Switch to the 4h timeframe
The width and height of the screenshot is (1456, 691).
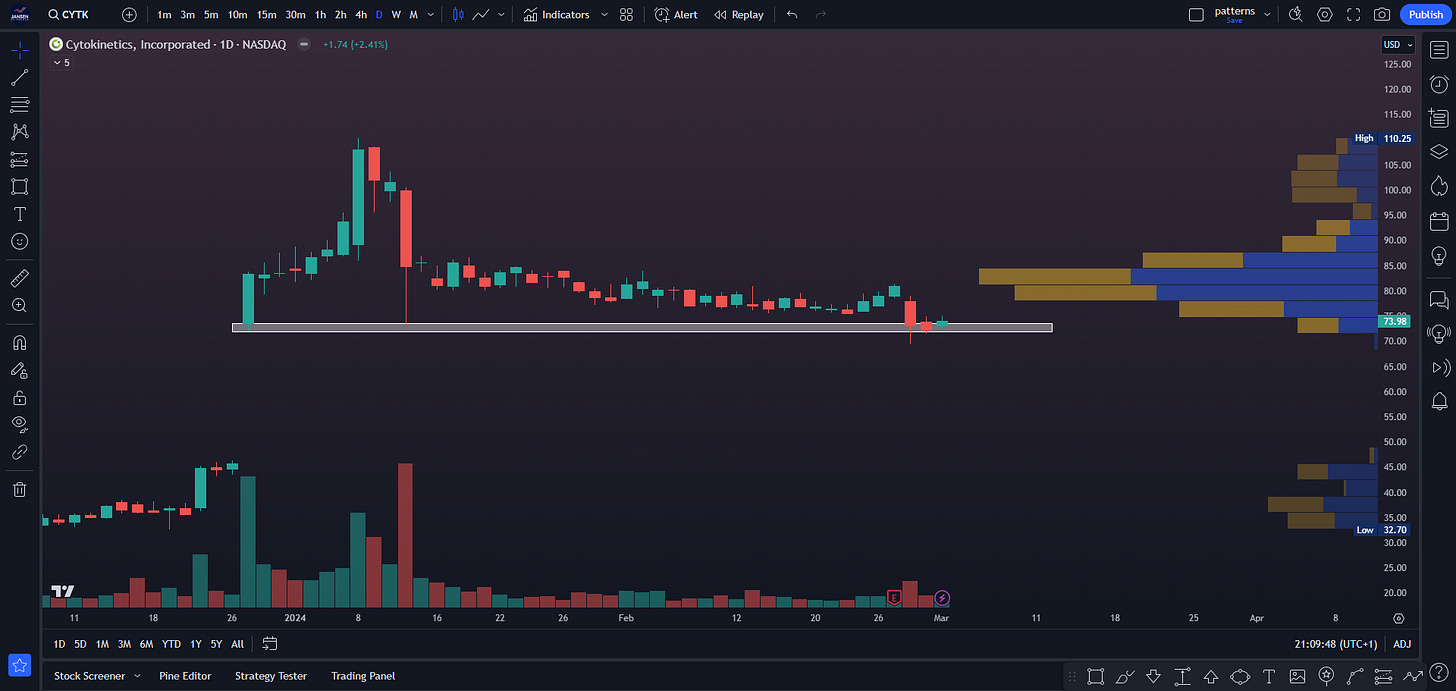click(x=361, y=15)
